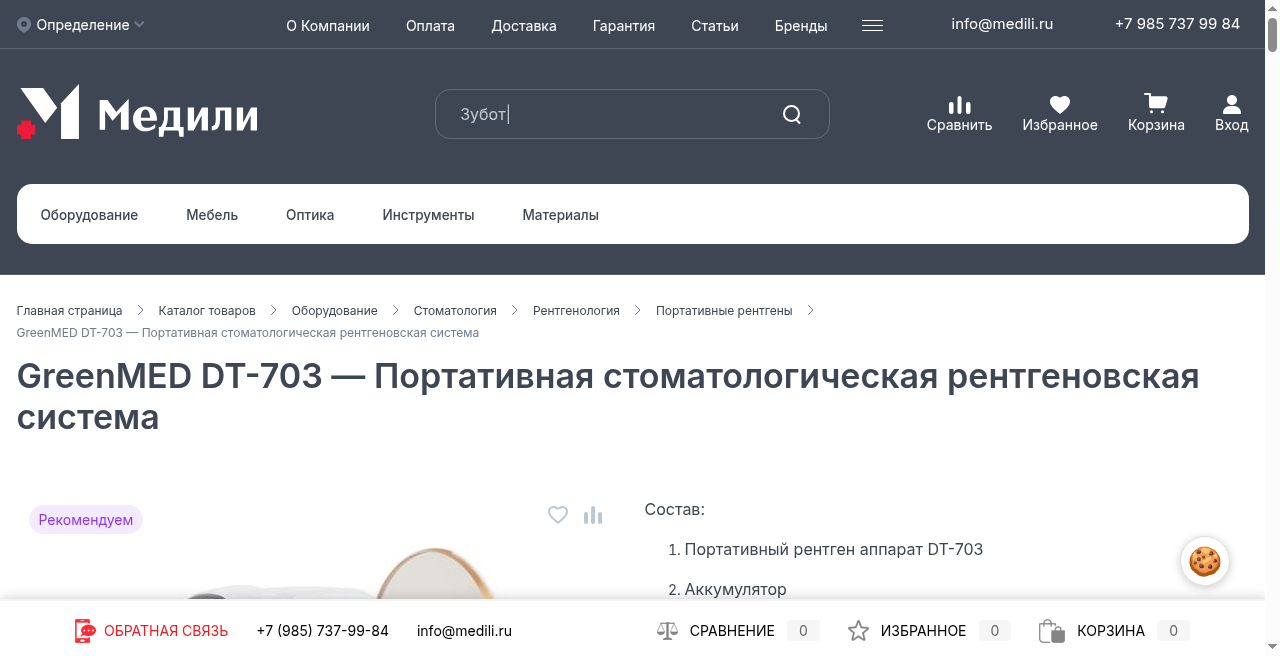
Task: Open the Оптика category tab
Action: [x=310, y=215]
